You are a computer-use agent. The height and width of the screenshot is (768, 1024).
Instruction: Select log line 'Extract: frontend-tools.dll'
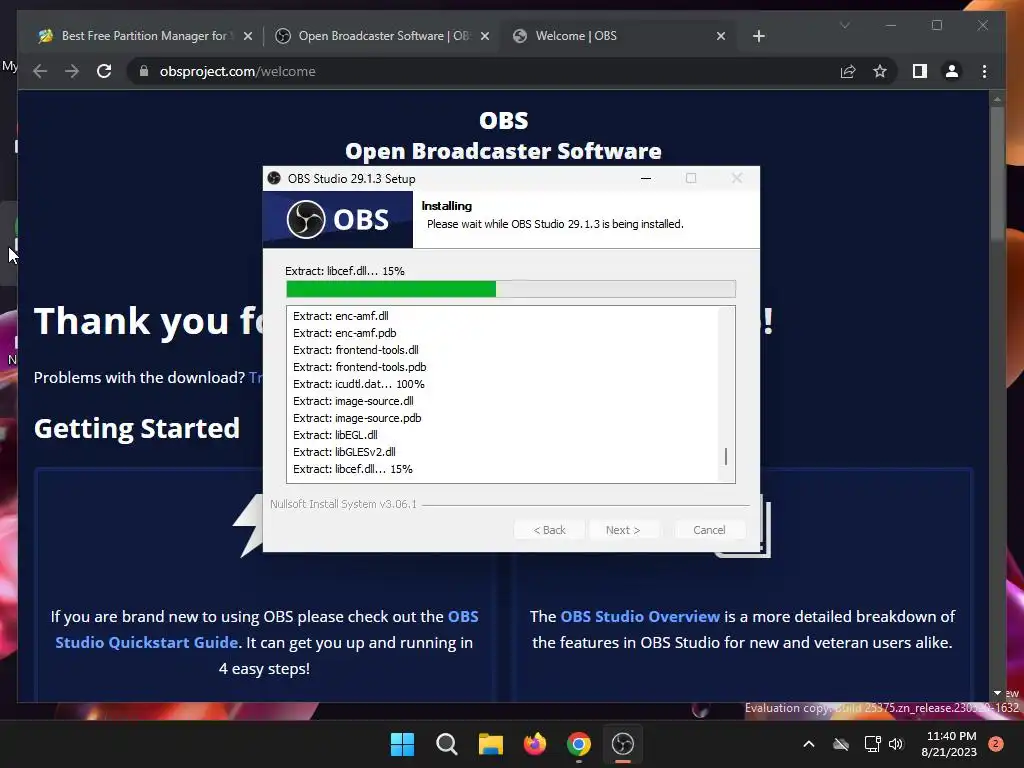click(x=356, y=350)
